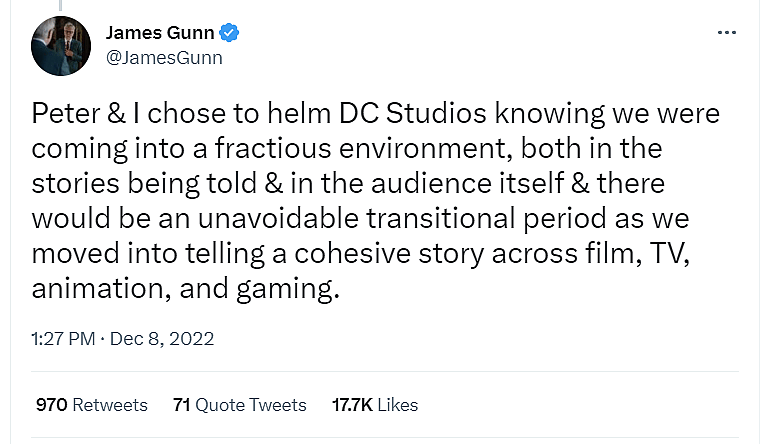Click "animation, and gaming." ending tweet line

pyautogui.click(x=186, y=289)
